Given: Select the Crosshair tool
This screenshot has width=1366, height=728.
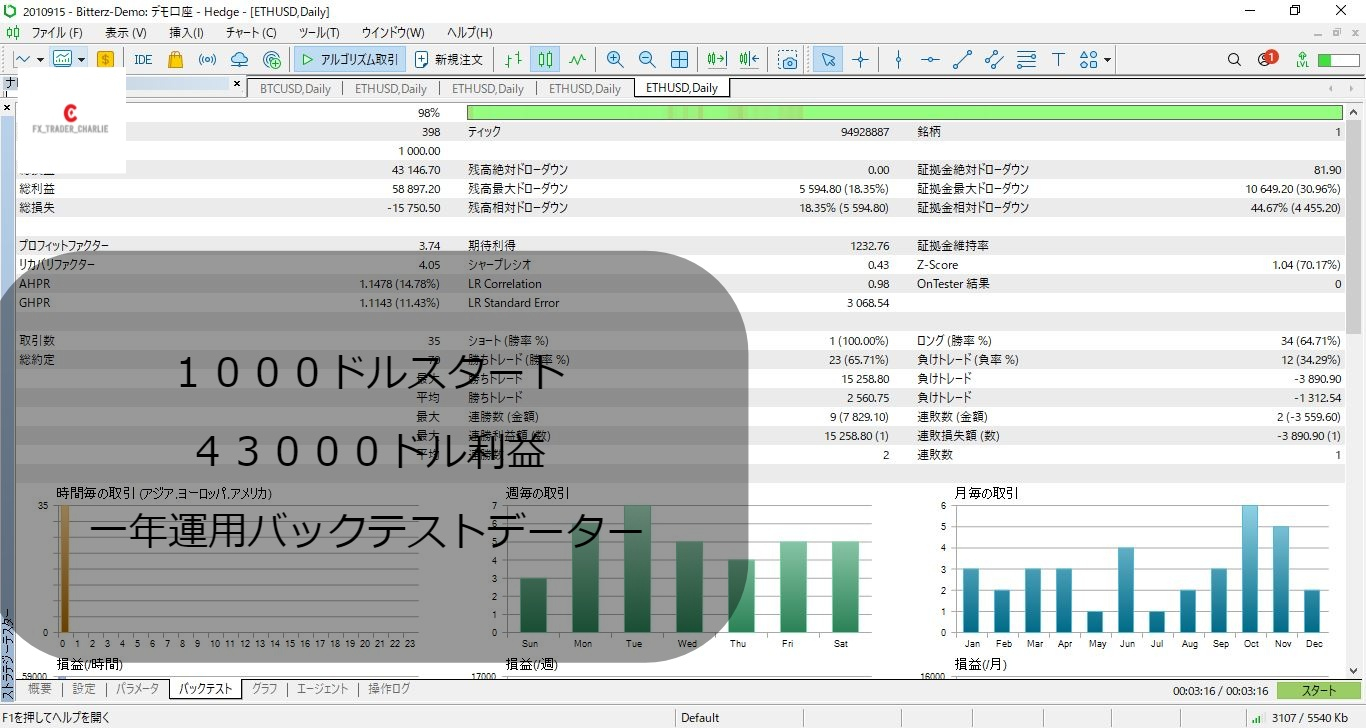Looking at the screenshot, I should tap(861, 59).
